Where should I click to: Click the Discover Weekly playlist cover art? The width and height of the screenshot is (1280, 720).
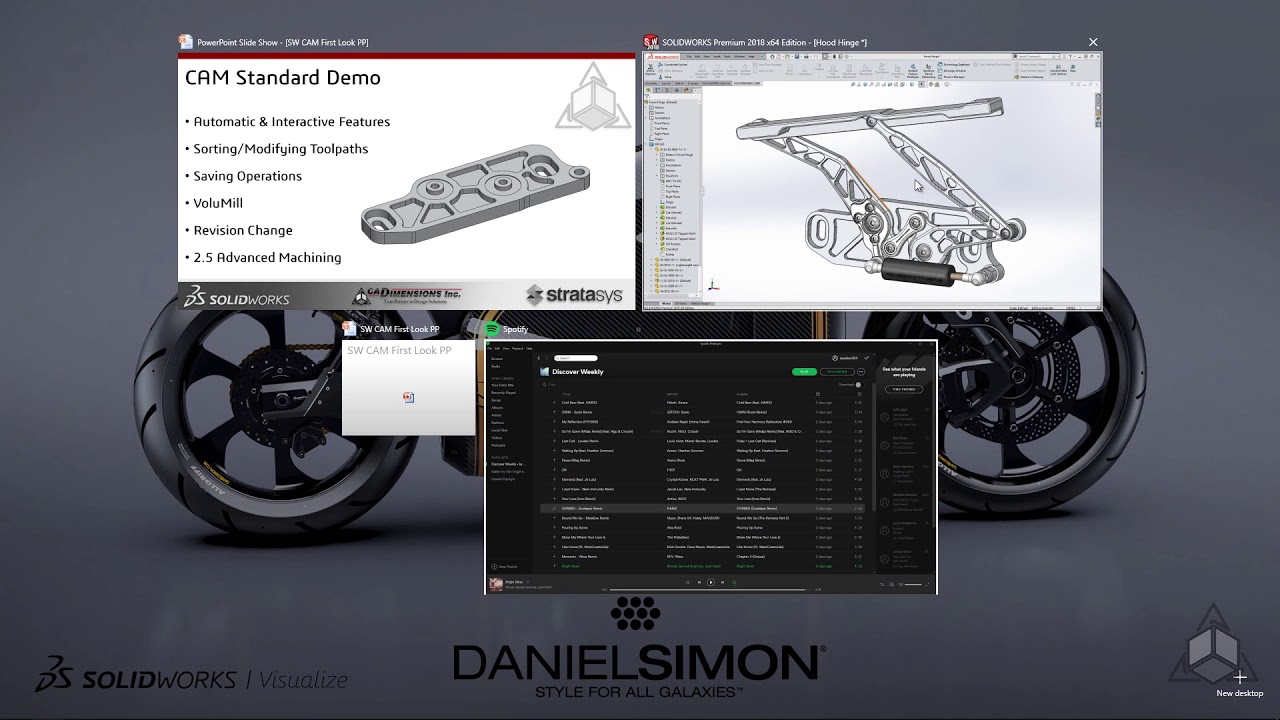click(545, 372)
